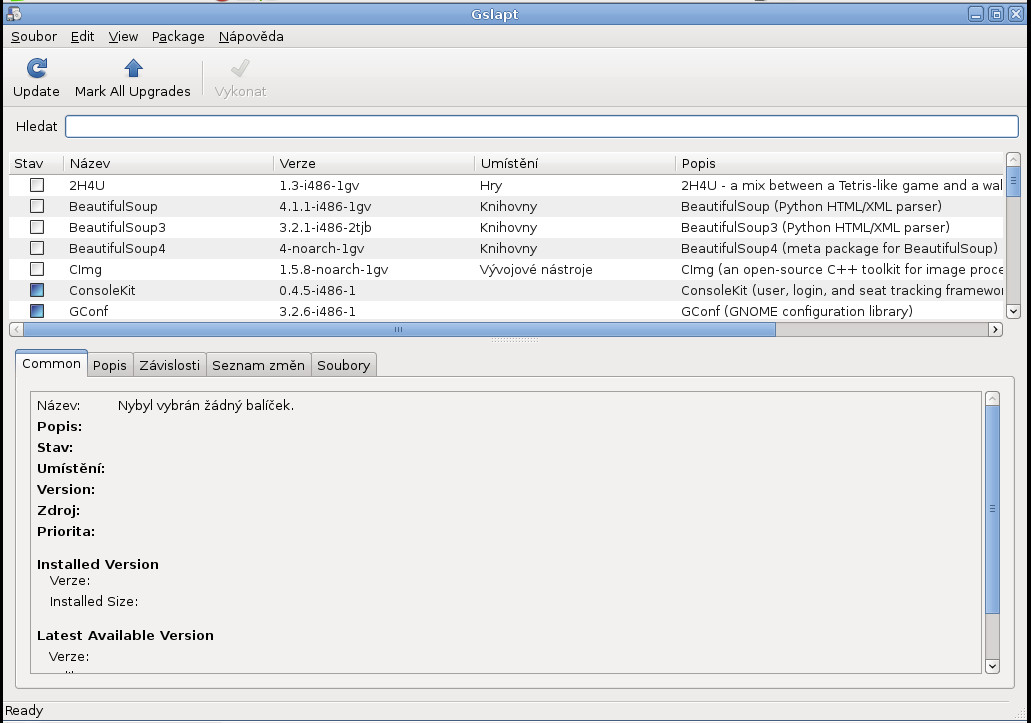Click version 1.3-i486-1gv cell

point(319,185)
